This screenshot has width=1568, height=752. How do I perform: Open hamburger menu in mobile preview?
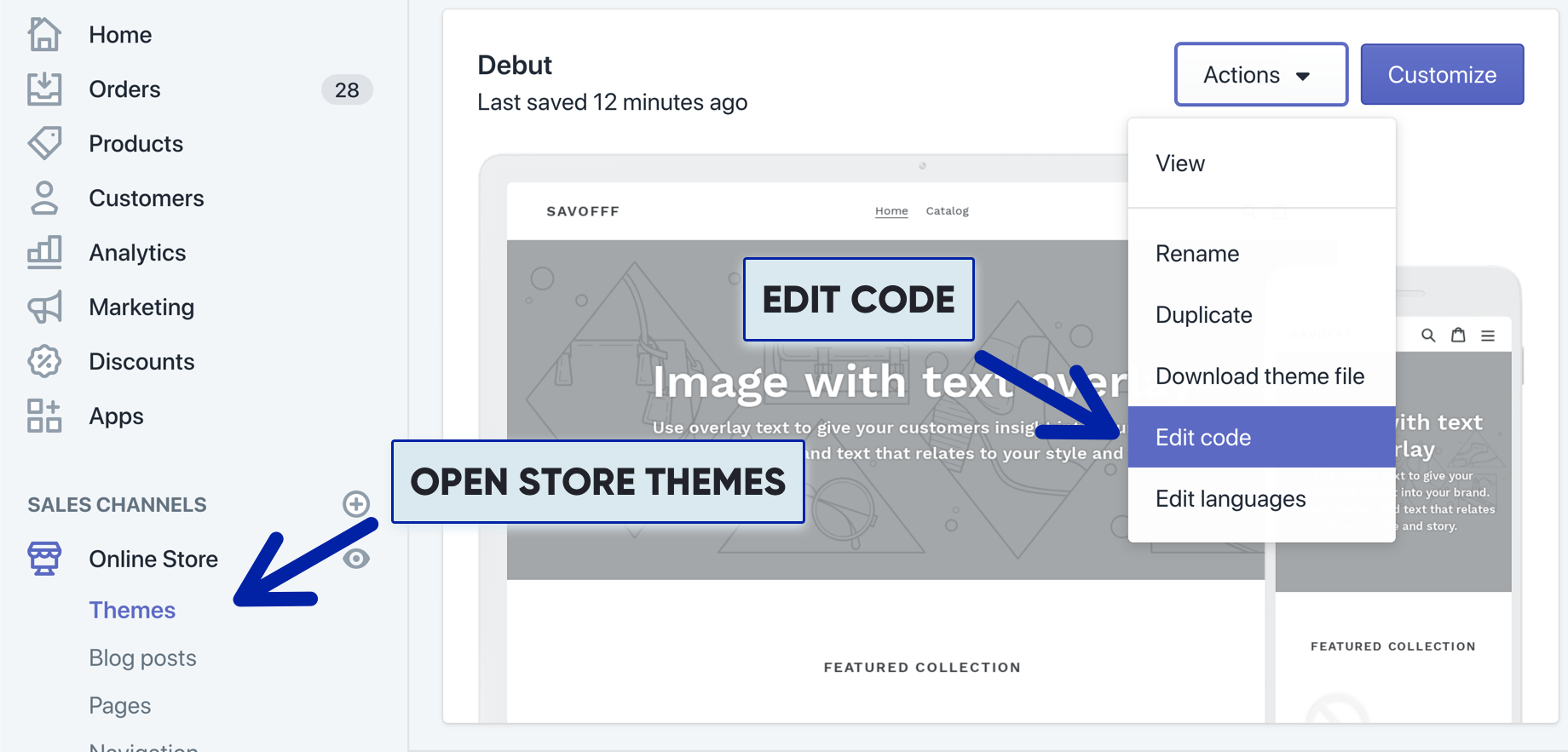1488,336
